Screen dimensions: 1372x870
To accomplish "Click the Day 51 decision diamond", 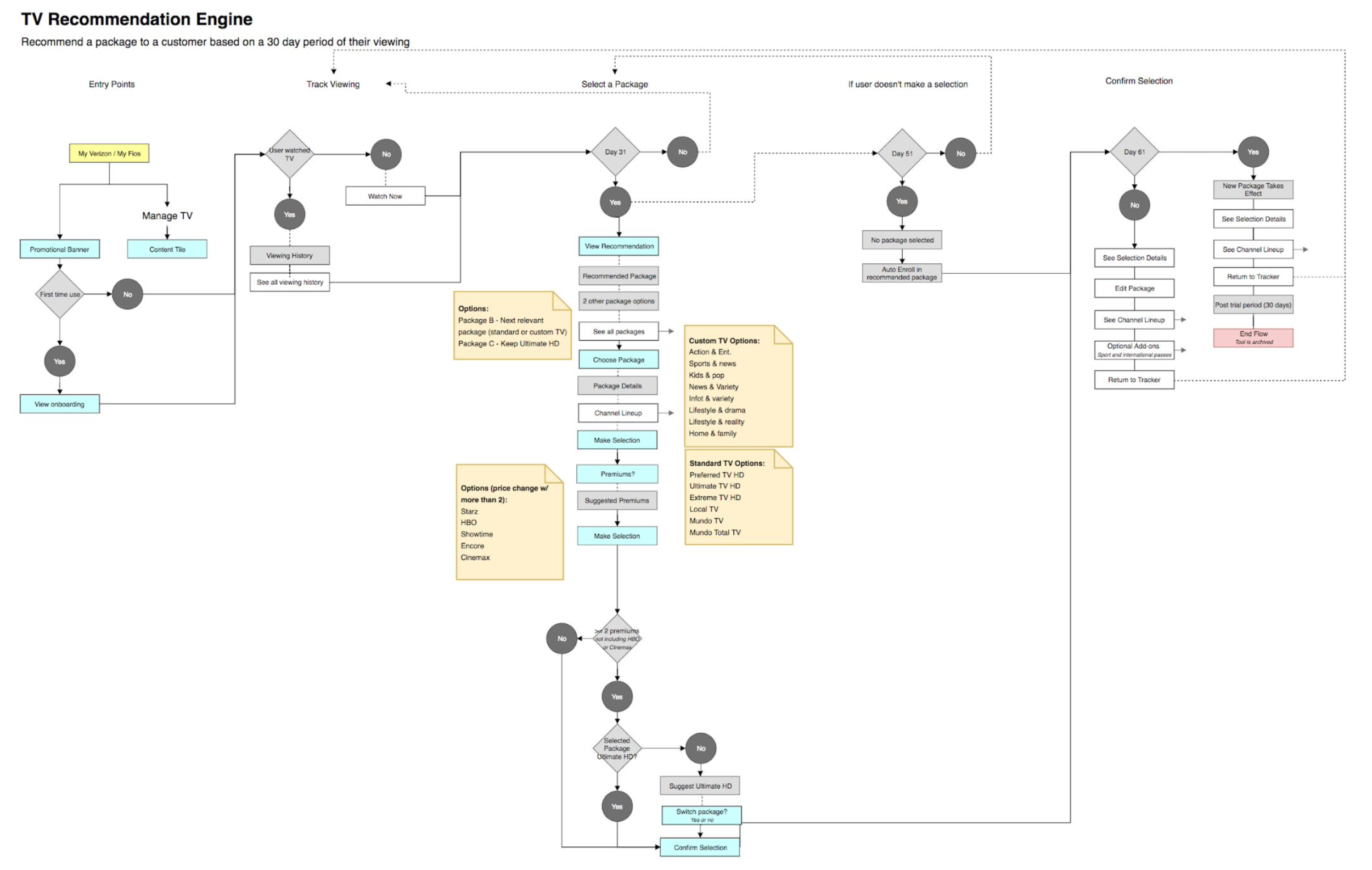I will point(902,154).
